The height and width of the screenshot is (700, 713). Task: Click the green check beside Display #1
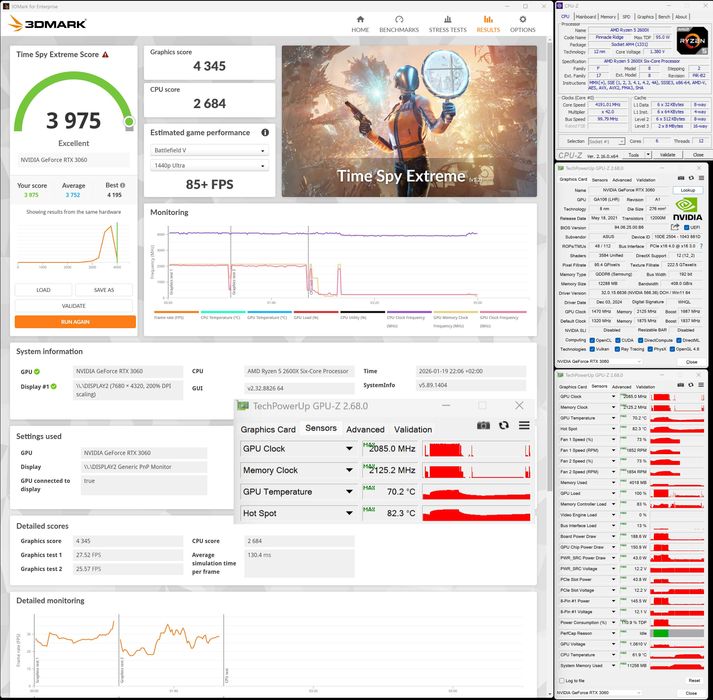pyautogui.click(x=54, y=387)
